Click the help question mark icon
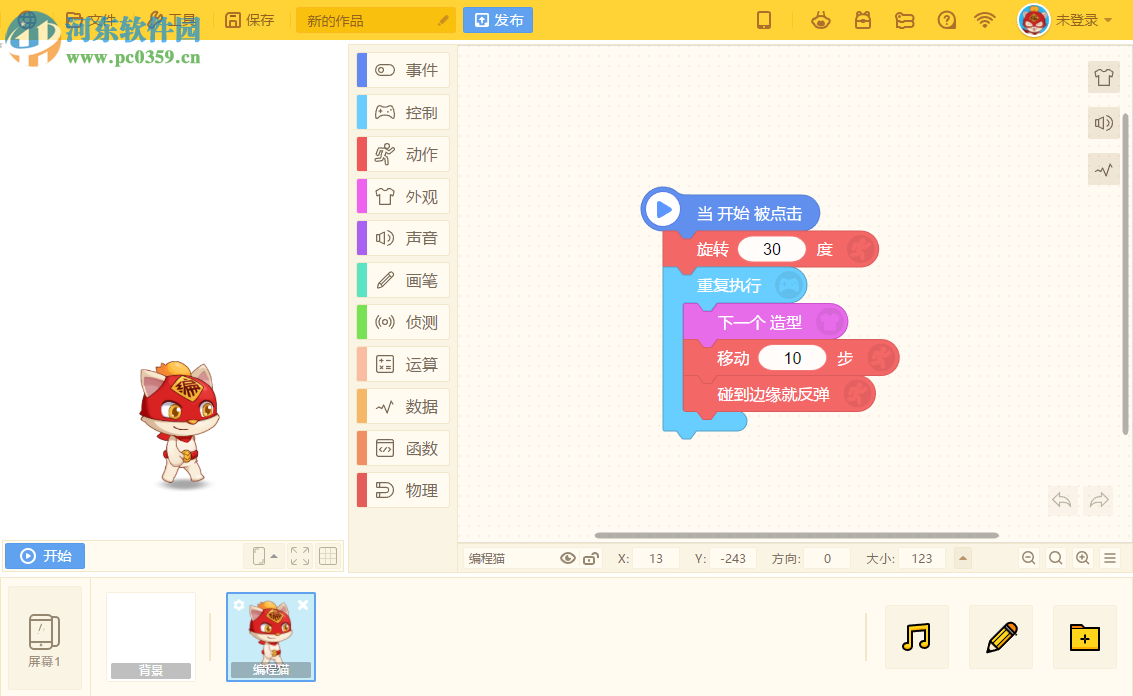 (946, 19)
